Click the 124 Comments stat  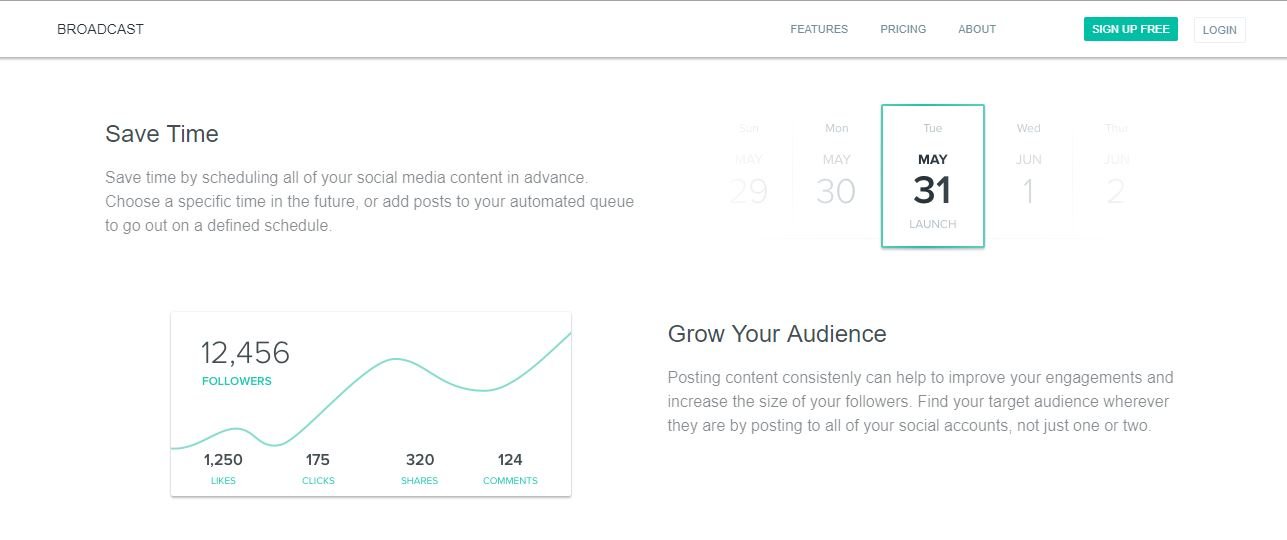(x=510, y=468)
